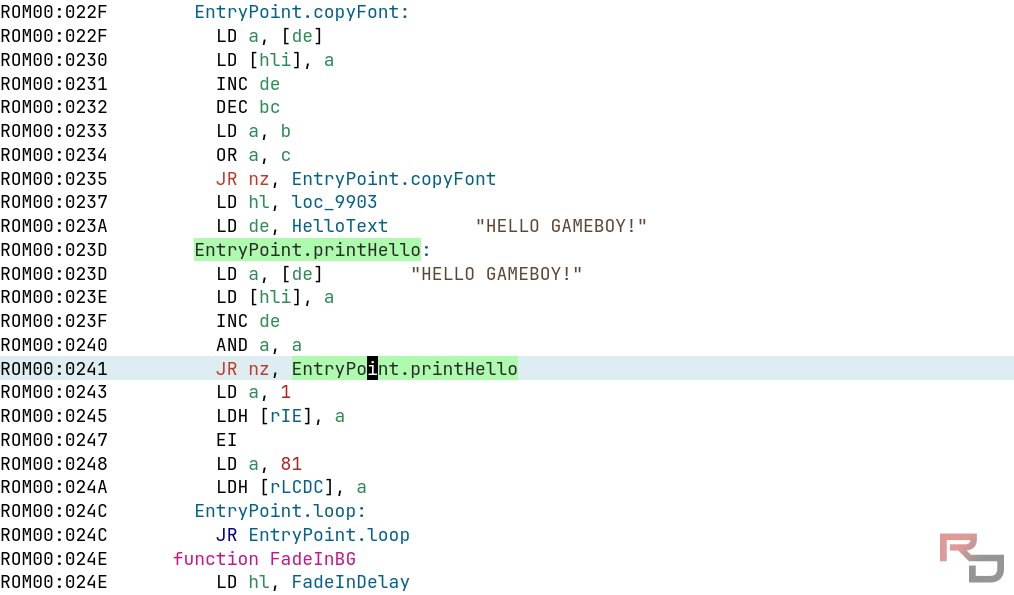Follow JR EntryPoint.loop jump target
This screenshot has width=1014, height=595.
click(x=329, y=535)
